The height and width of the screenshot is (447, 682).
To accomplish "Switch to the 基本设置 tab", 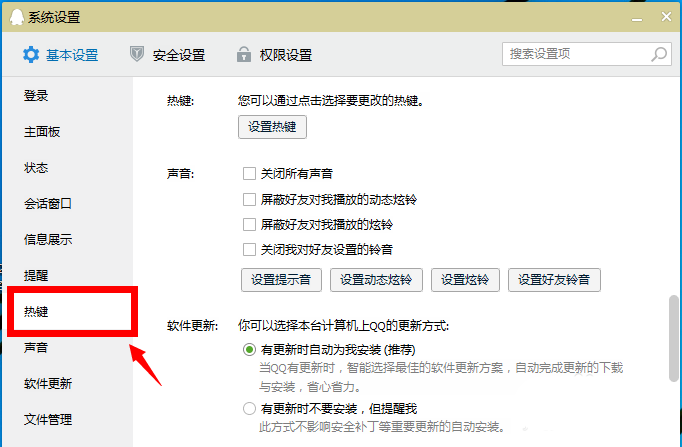I will [x=61, y=55].
